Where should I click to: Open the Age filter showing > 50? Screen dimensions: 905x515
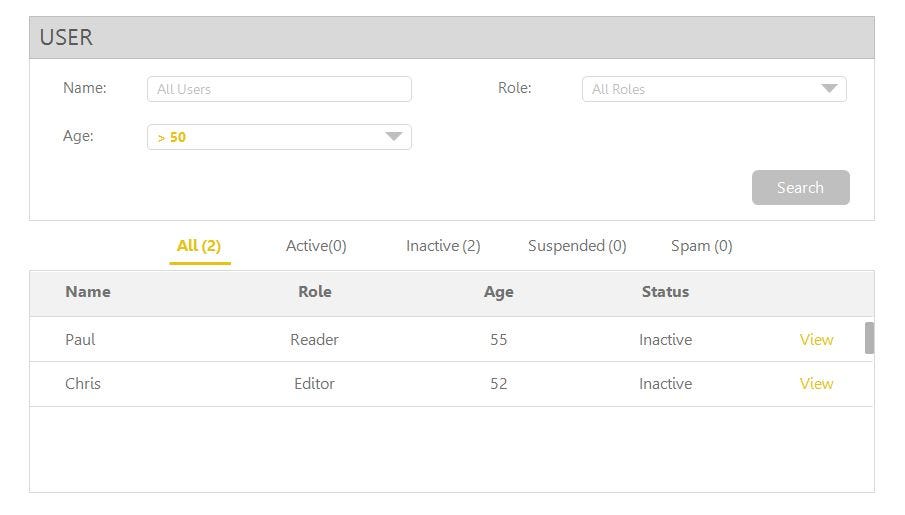[279, 137]
